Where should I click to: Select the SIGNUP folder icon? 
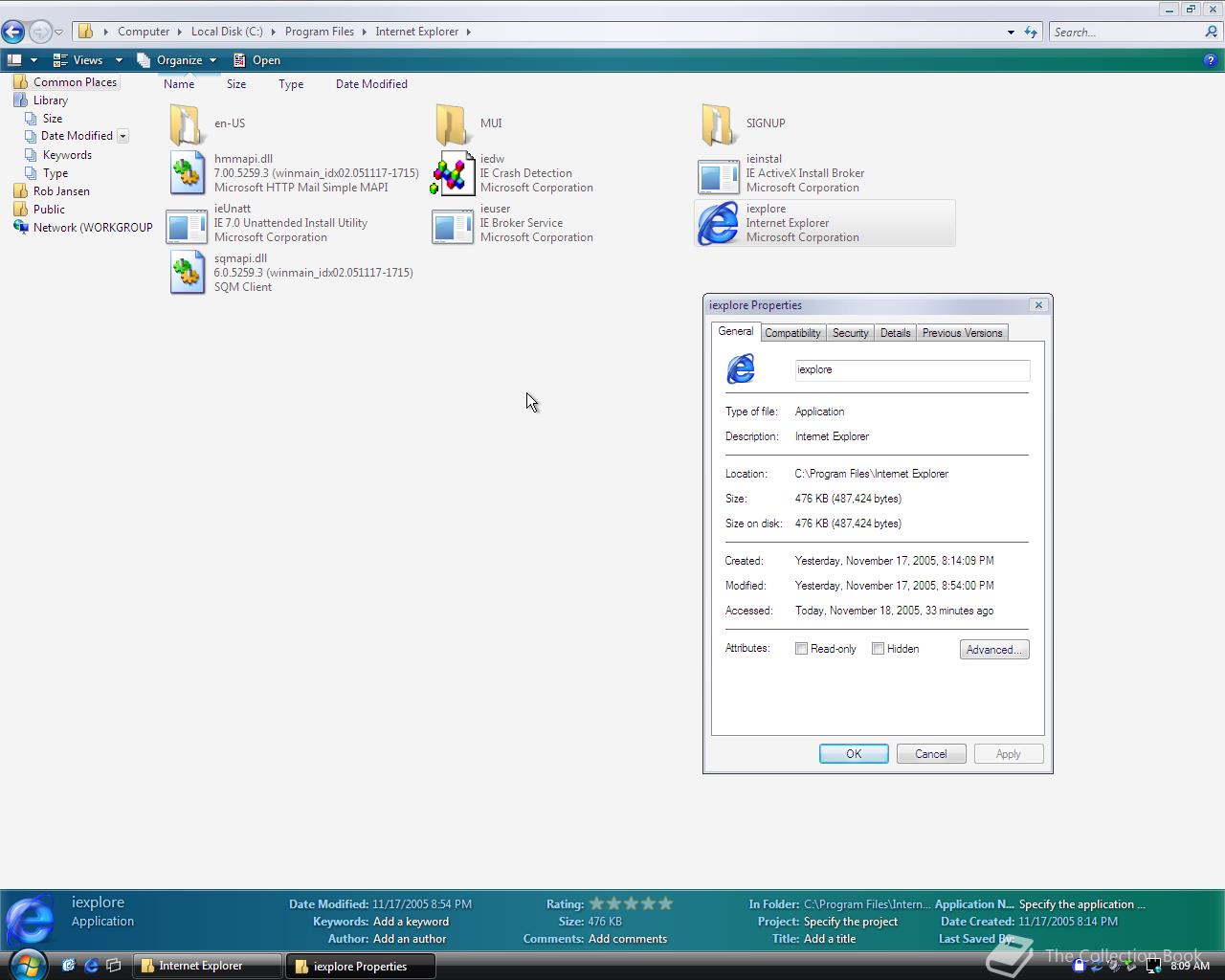718,123
